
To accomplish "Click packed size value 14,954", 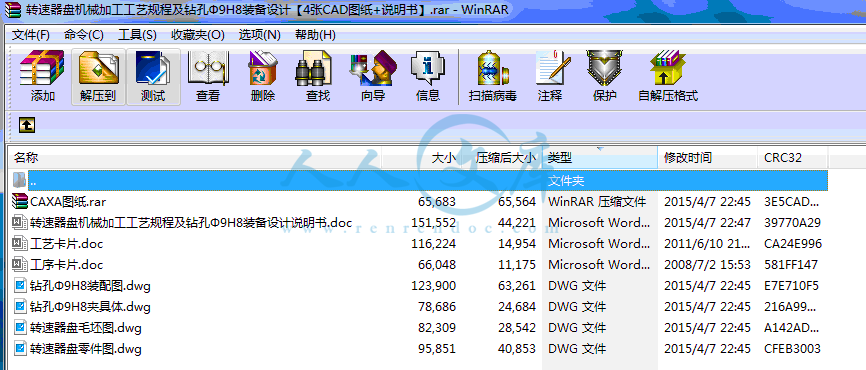I will (517, 244).
